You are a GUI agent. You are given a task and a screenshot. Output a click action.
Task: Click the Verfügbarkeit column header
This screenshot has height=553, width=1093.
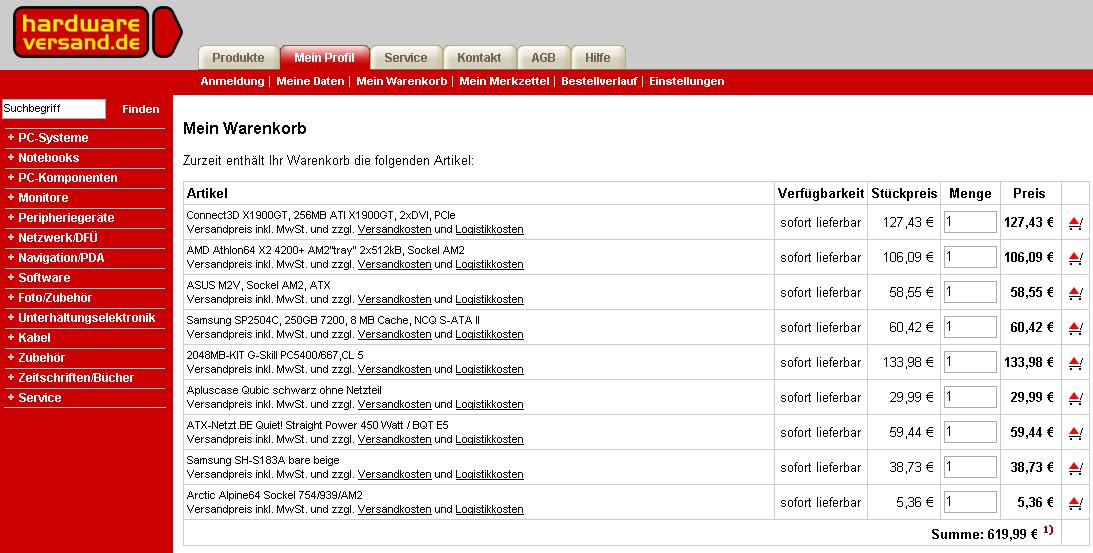pos(820,193)
